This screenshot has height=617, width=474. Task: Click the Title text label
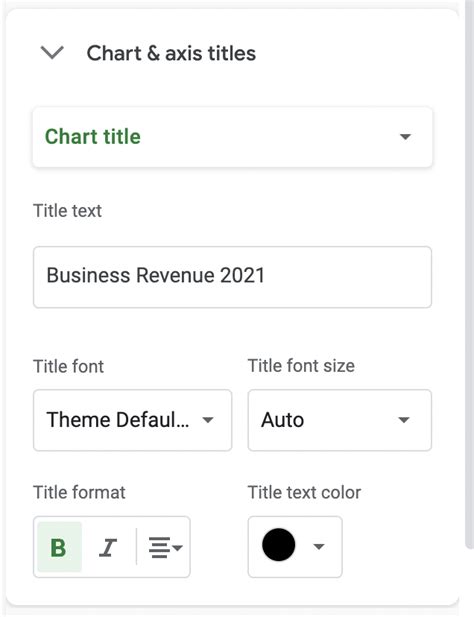point(67,211)
